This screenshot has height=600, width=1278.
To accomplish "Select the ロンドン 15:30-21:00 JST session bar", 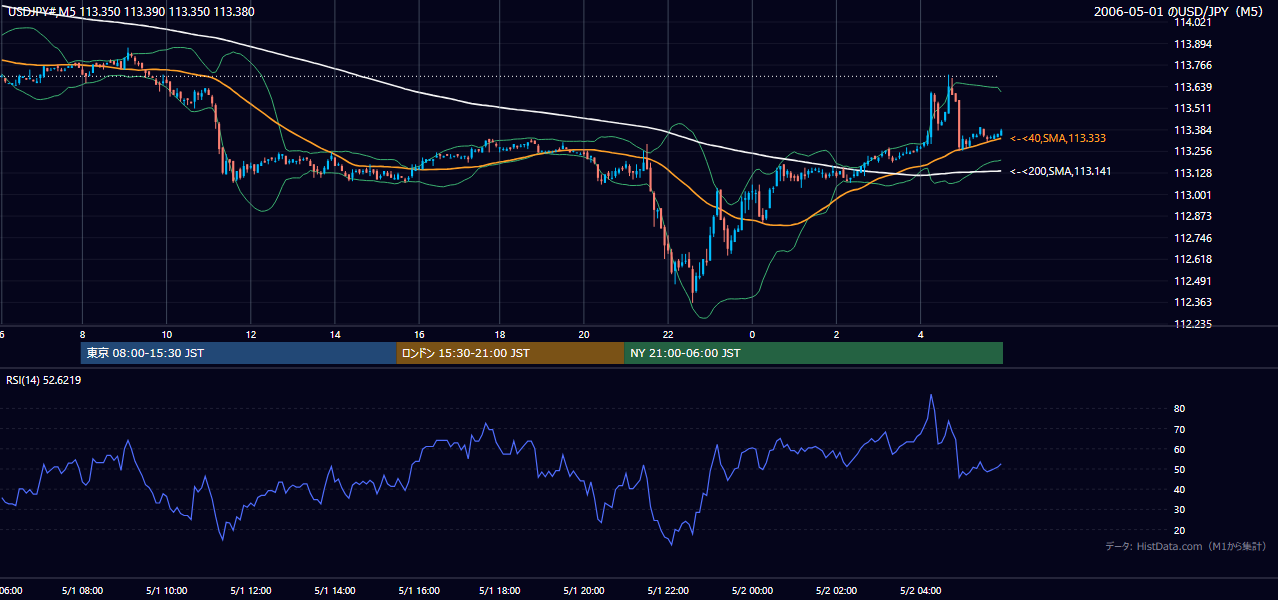I will coord(510,353).
